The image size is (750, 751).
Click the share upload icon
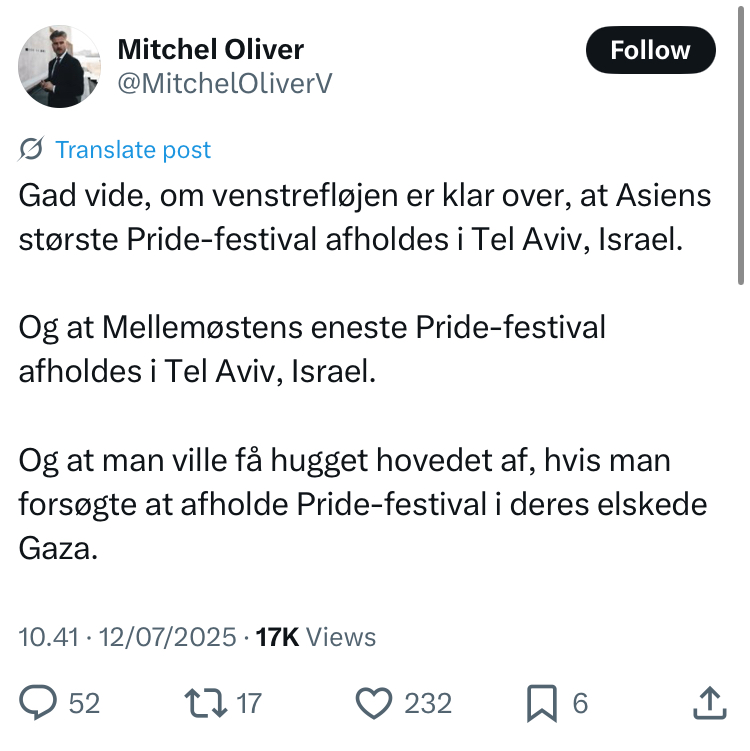coord(709,704)
